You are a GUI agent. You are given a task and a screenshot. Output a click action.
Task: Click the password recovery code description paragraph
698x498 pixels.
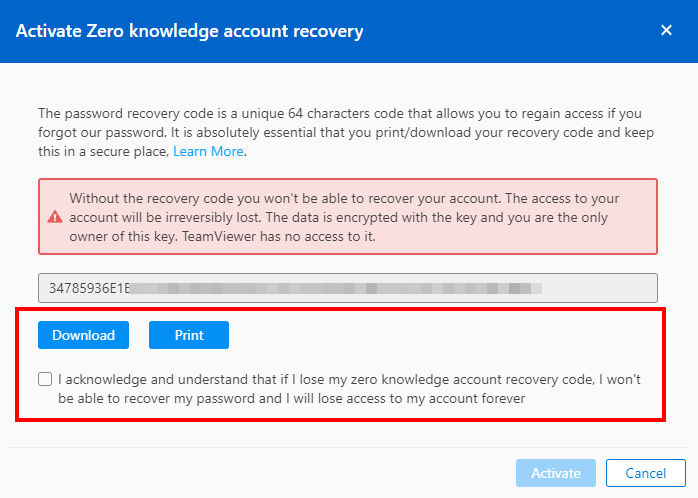tap(346, 133)
